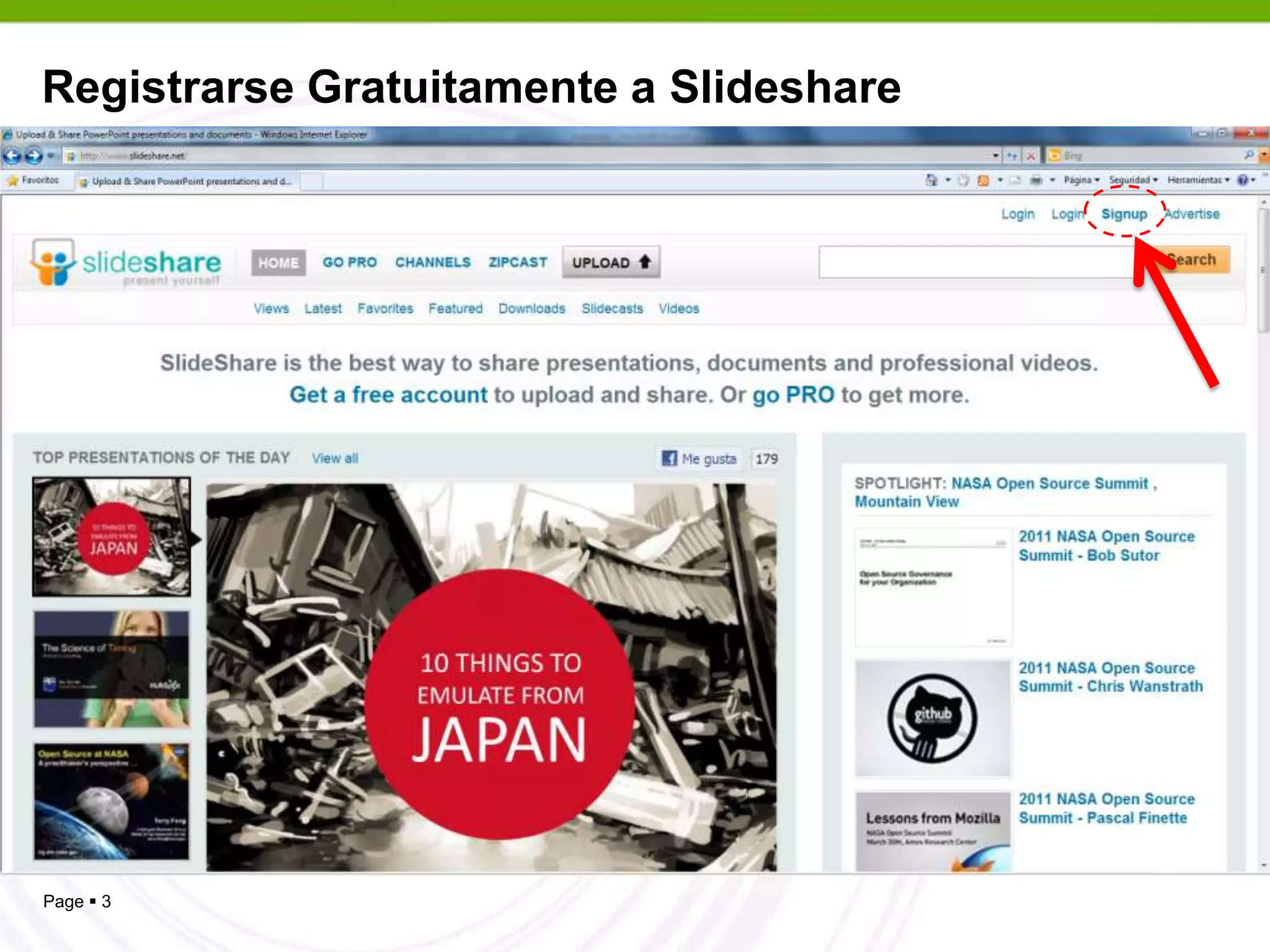Image resolution: width=1270 pixels, height=952 pixels.
Task: Open the Downloads sub-navigation link
Action: click(532, 309)
